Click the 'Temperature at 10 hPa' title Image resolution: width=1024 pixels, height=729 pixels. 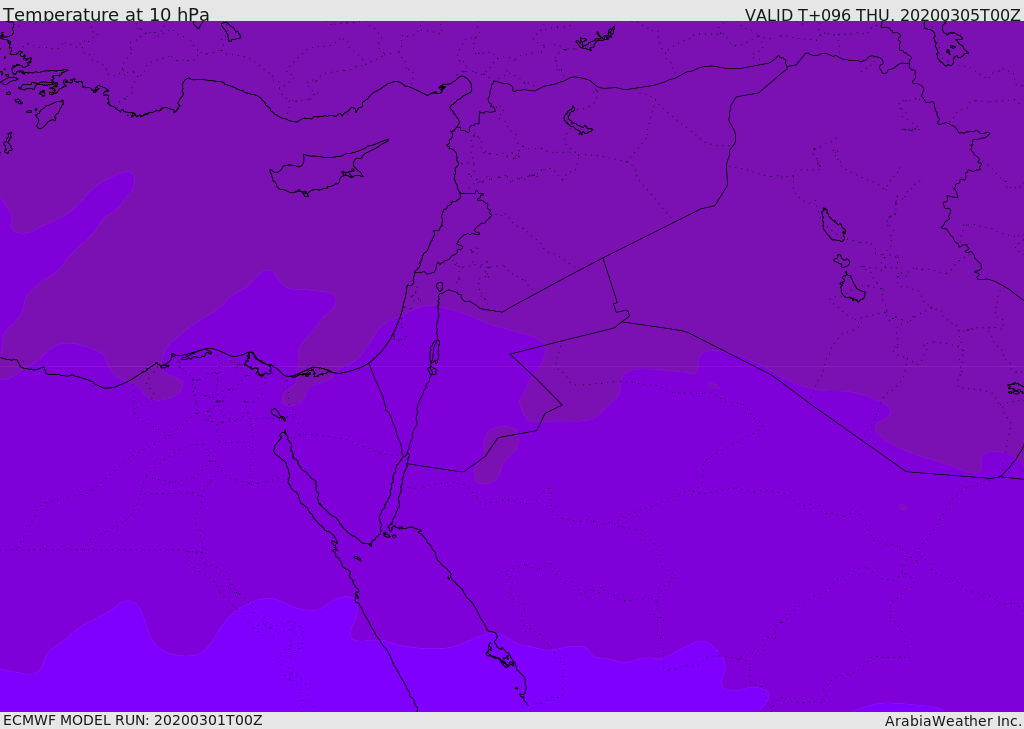point(106,14)
